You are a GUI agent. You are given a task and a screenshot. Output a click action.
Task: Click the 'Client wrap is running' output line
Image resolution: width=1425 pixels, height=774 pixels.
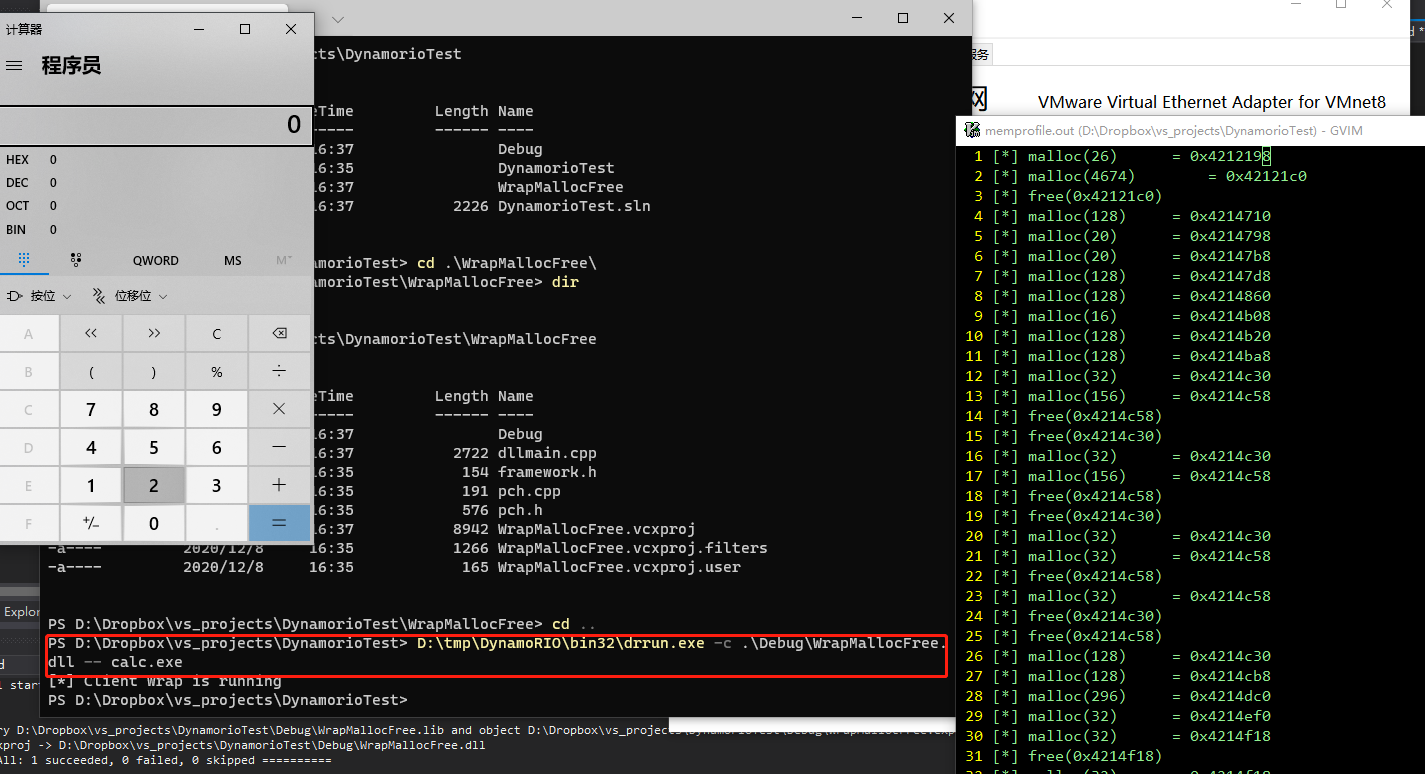165,681
